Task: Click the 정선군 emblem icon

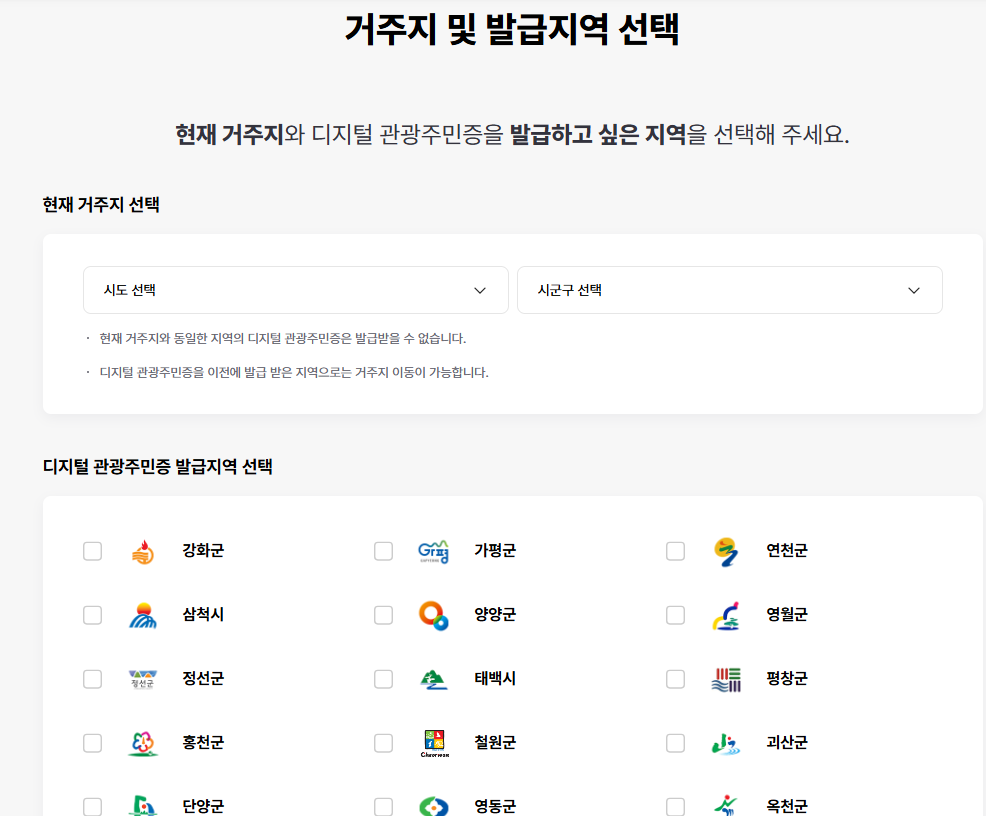Action: tap(143, 679)
